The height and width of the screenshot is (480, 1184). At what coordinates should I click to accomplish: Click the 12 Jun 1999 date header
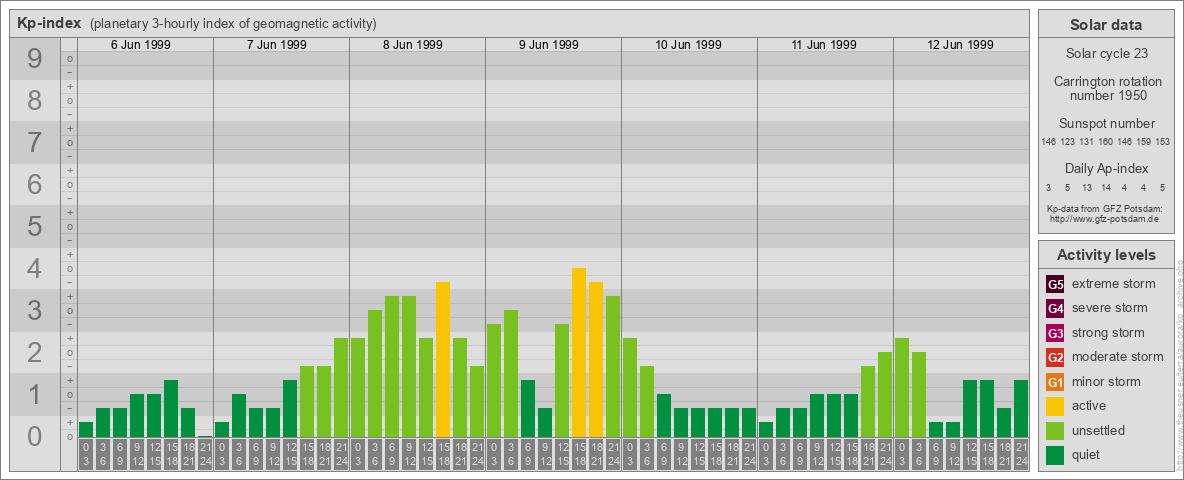click(x=960, y=45)
